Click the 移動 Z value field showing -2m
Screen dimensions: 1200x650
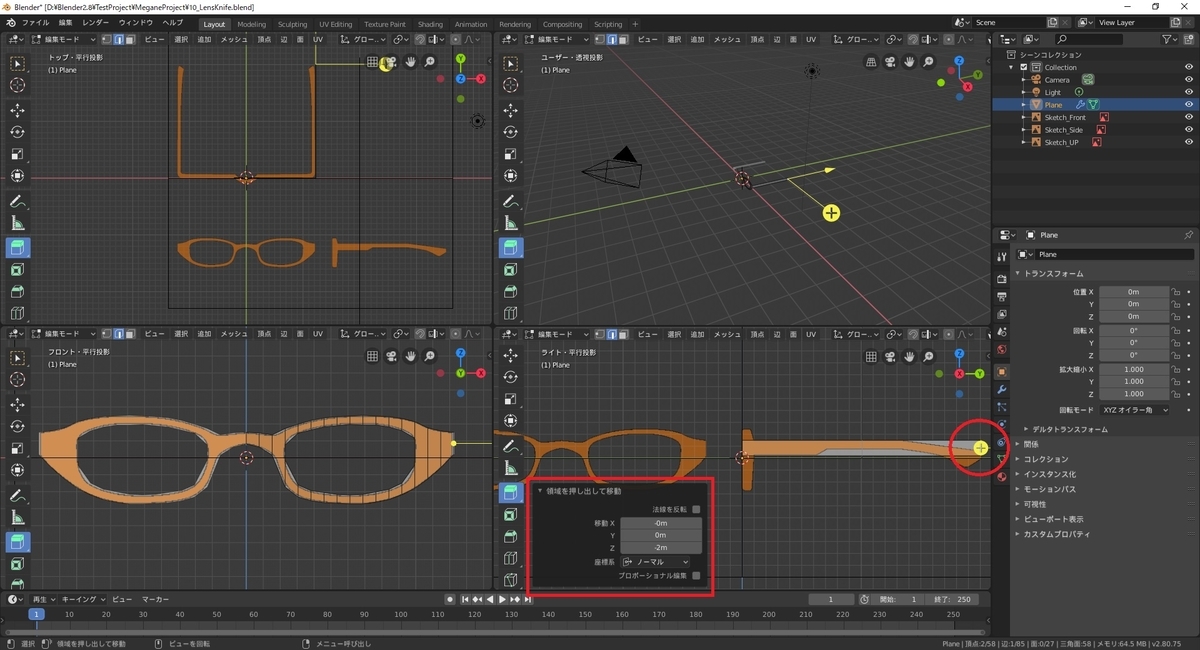pyautogui.click(x=660, y=548)
